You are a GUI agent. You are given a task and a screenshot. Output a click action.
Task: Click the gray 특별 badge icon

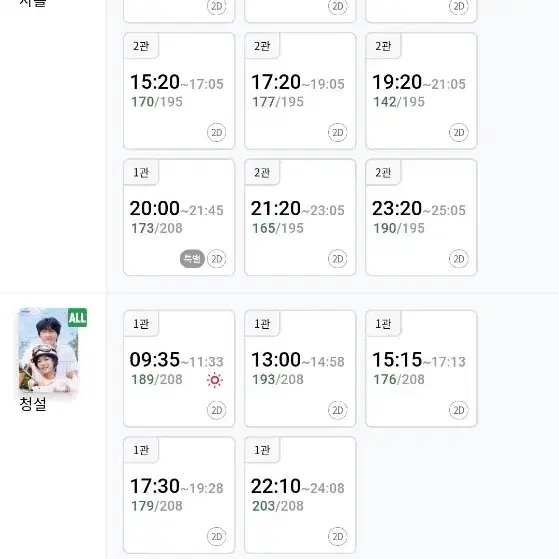(192, 259)
